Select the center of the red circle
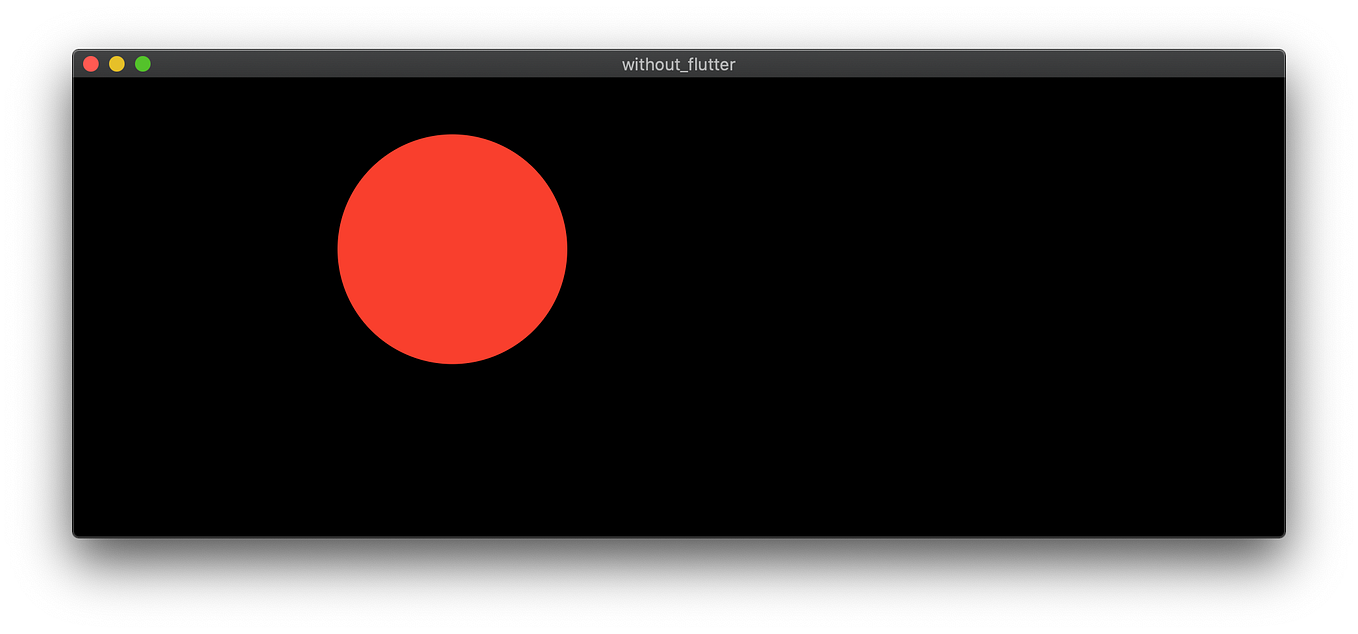Screen dimensions: 1358x634 click(x=452, y=248)
